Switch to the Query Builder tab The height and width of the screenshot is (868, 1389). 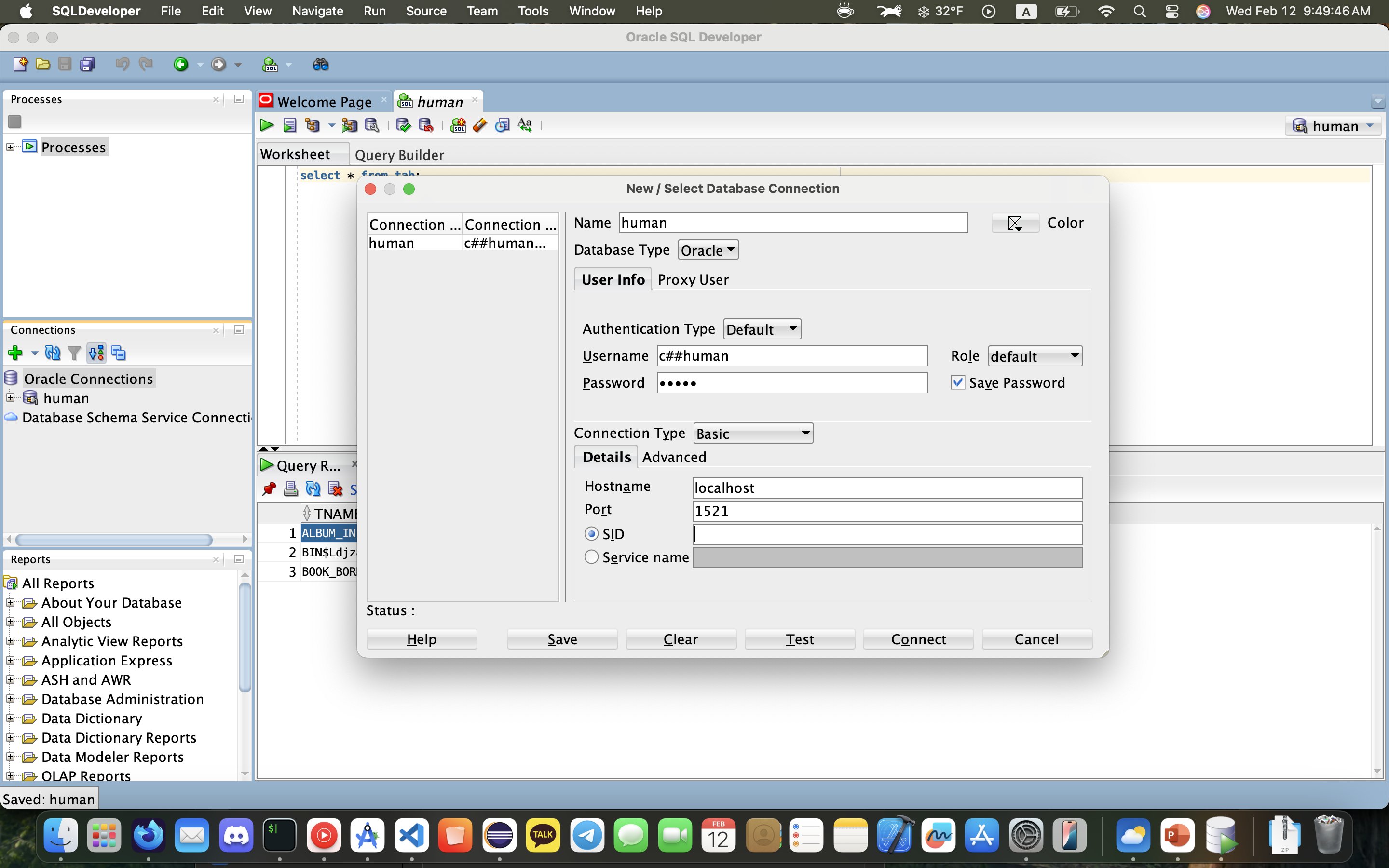399,155
